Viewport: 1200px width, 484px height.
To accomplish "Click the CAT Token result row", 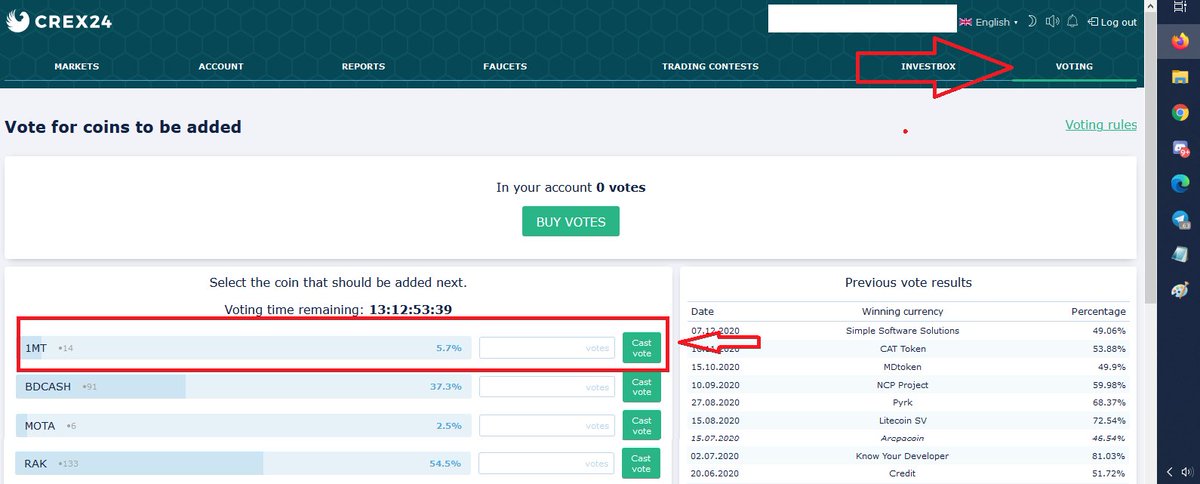I will click(908, 348).
